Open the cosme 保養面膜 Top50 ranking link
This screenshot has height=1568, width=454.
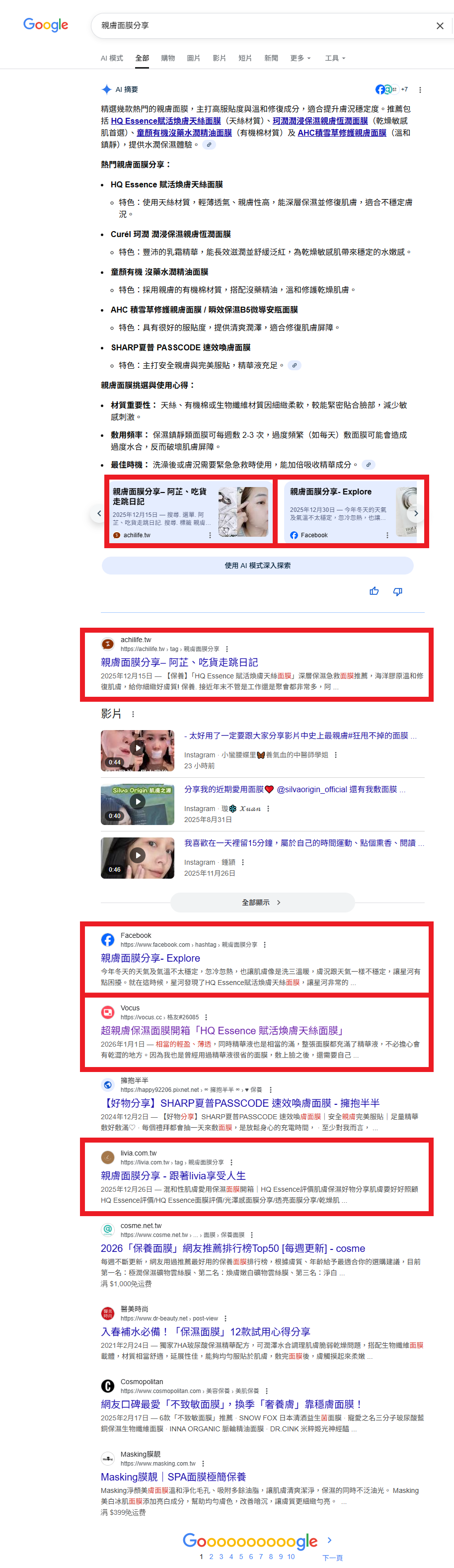pyautogui.click(x=232, y=1248)
